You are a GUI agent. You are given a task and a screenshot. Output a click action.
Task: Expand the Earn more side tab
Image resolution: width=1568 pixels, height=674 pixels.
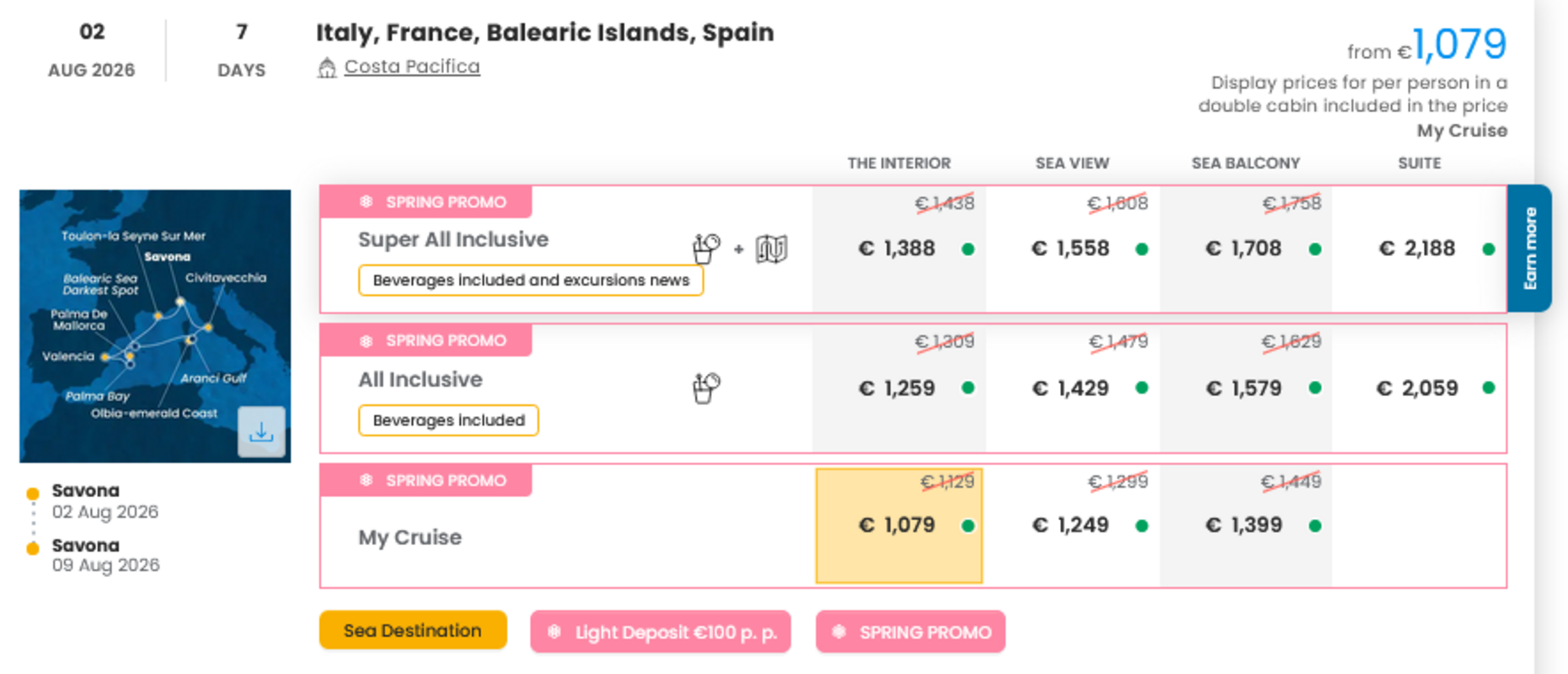point(1529,249)
